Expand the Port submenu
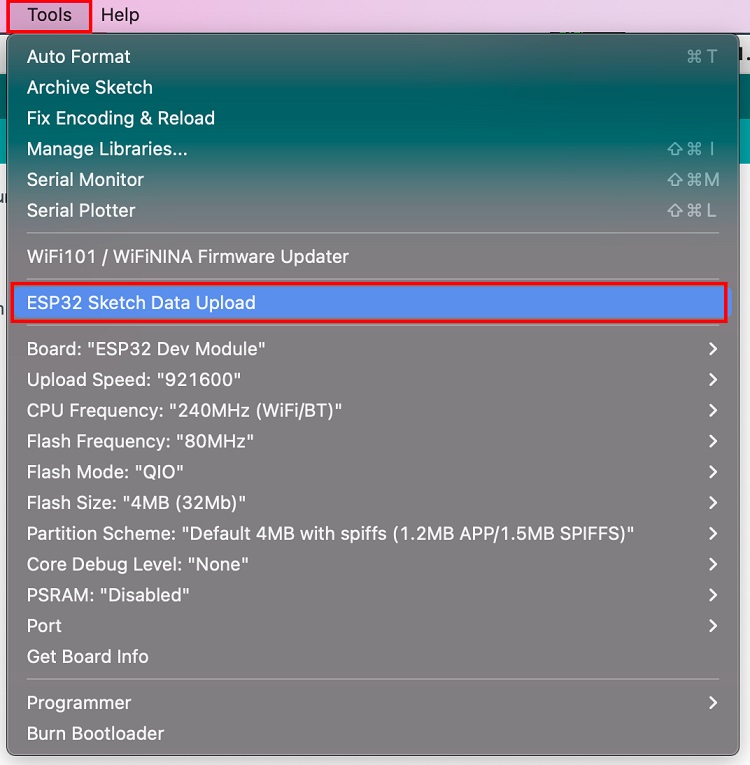The width and height of the screenshot is (750, 765). pyautogui.click(x=44, y=626)
